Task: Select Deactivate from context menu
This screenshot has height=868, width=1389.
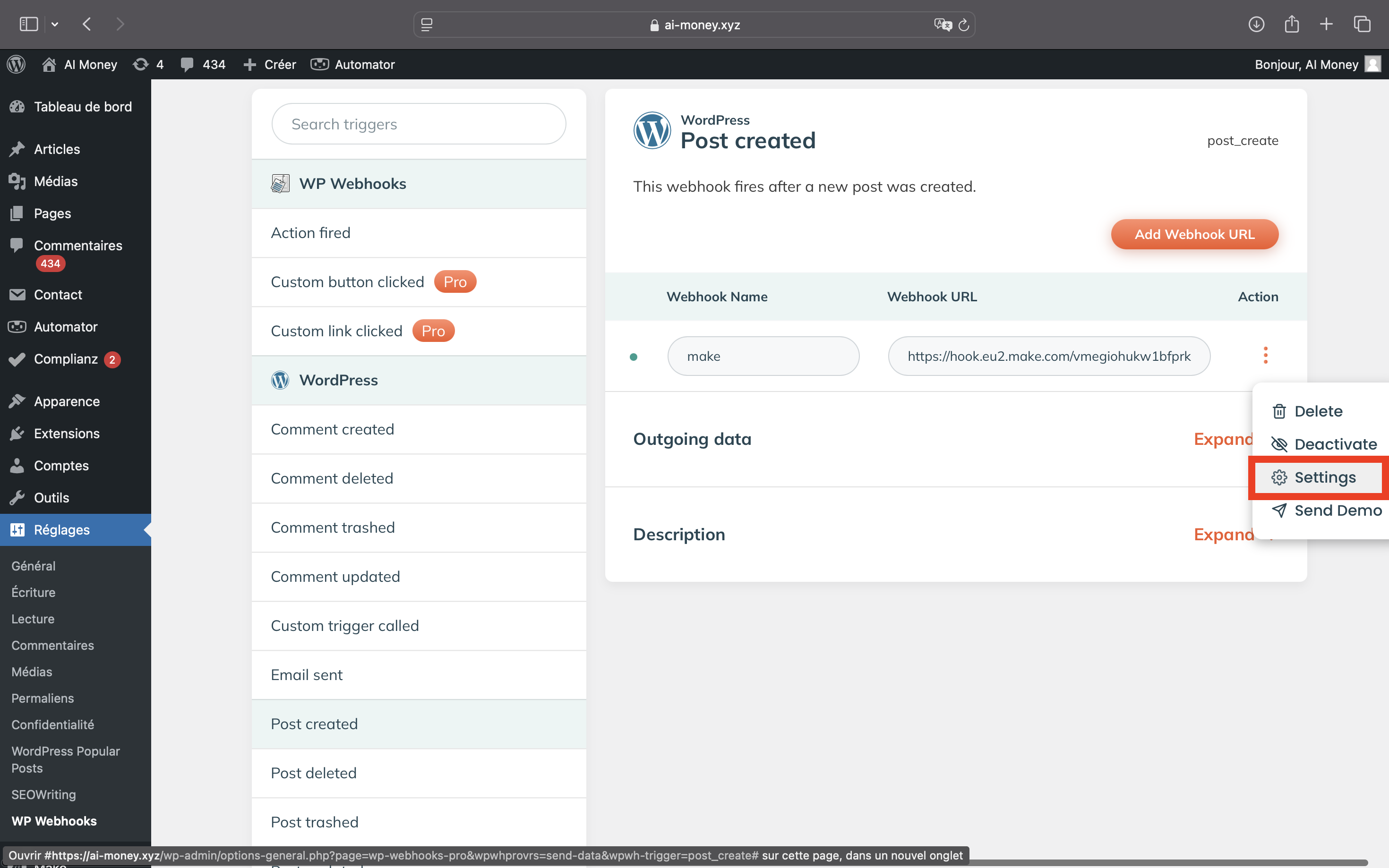Action: 1334,444
